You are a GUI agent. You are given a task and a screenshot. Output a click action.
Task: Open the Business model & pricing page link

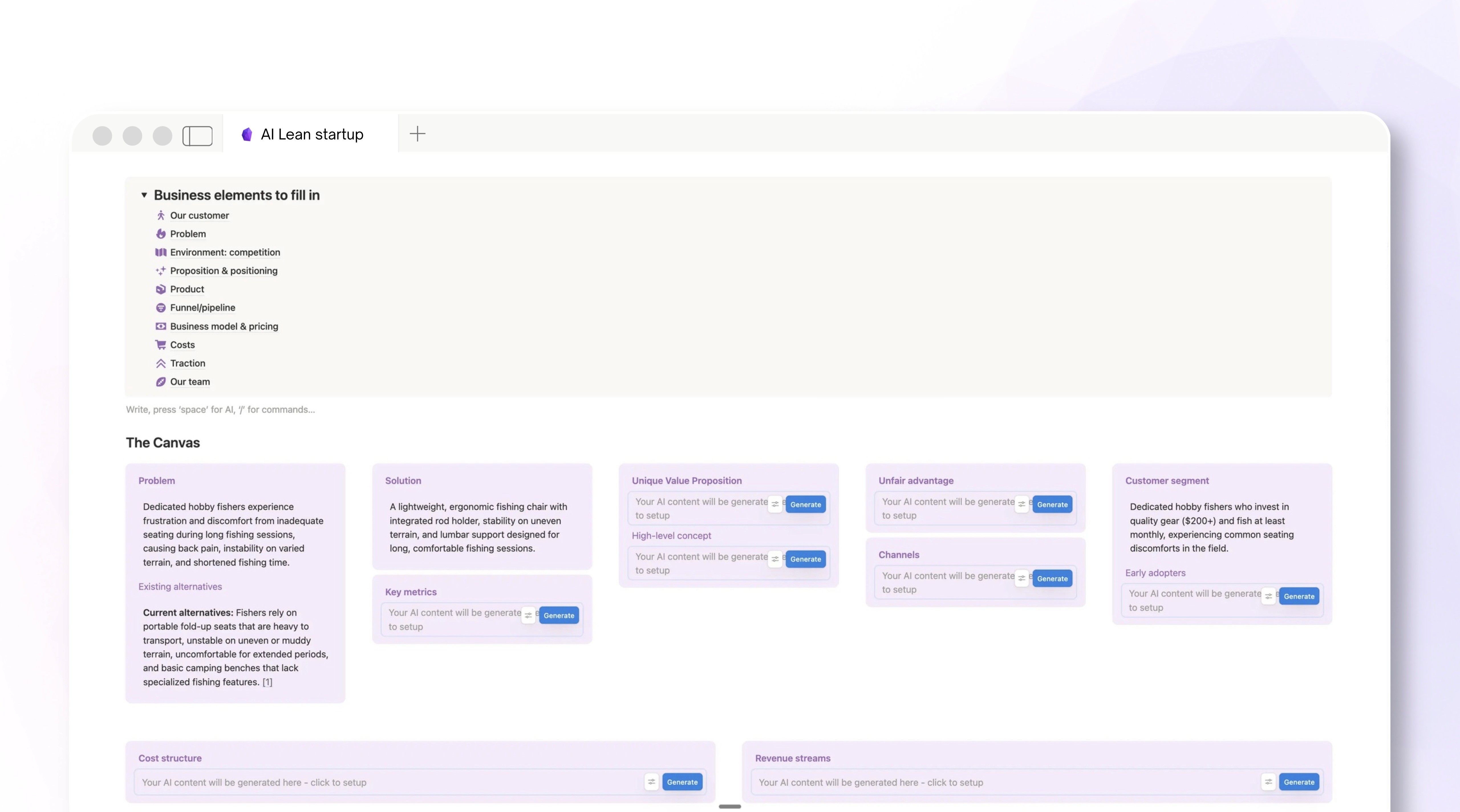pos(224,326)
